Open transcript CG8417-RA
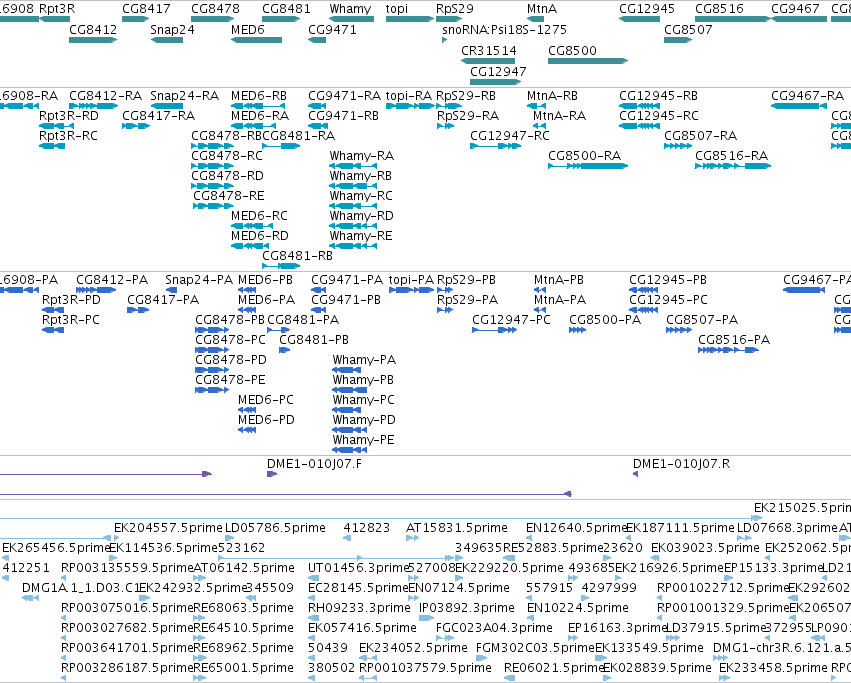The image size is (851, 683). click(158, 116)
